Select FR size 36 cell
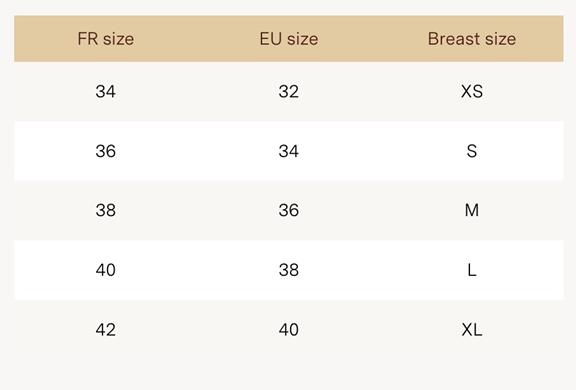 [105, 151]
